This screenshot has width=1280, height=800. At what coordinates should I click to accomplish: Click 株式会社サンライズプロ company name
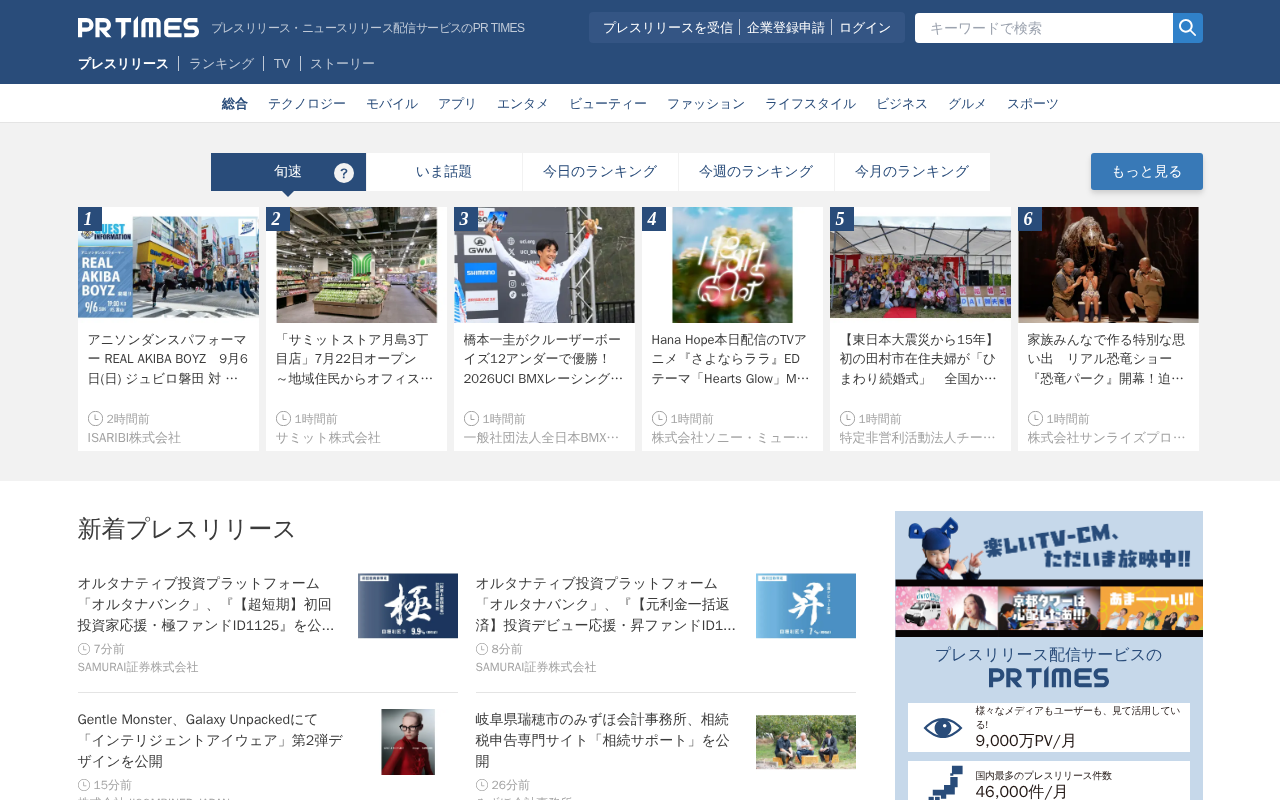click(1106, 438)
